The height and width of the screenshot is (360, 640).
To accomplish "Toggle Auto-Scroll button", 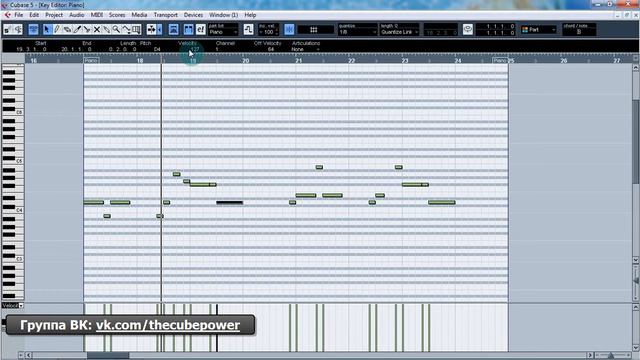I will 151,29.
